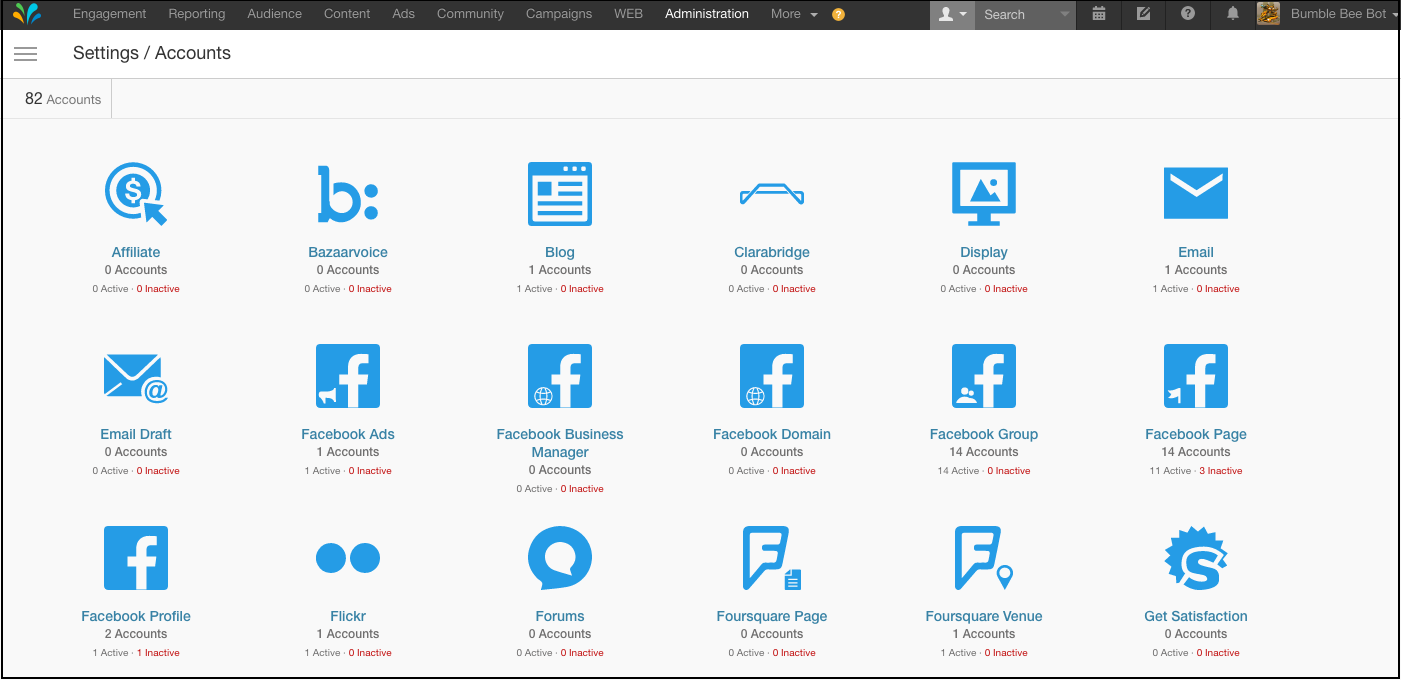This screenshot has height=680, width=1401.
Task: Open the WEB menu
Action: (x=628, y=14)
